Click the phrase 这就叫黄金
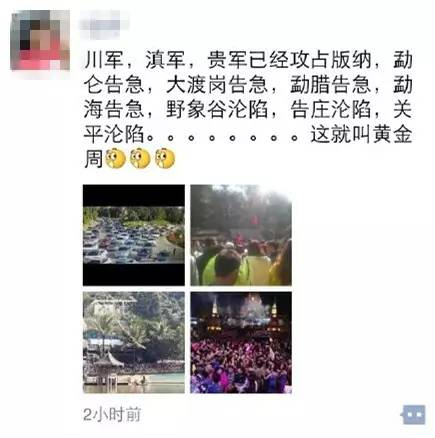The width and height of the screenshot is (435, 438). click(361, 135)
